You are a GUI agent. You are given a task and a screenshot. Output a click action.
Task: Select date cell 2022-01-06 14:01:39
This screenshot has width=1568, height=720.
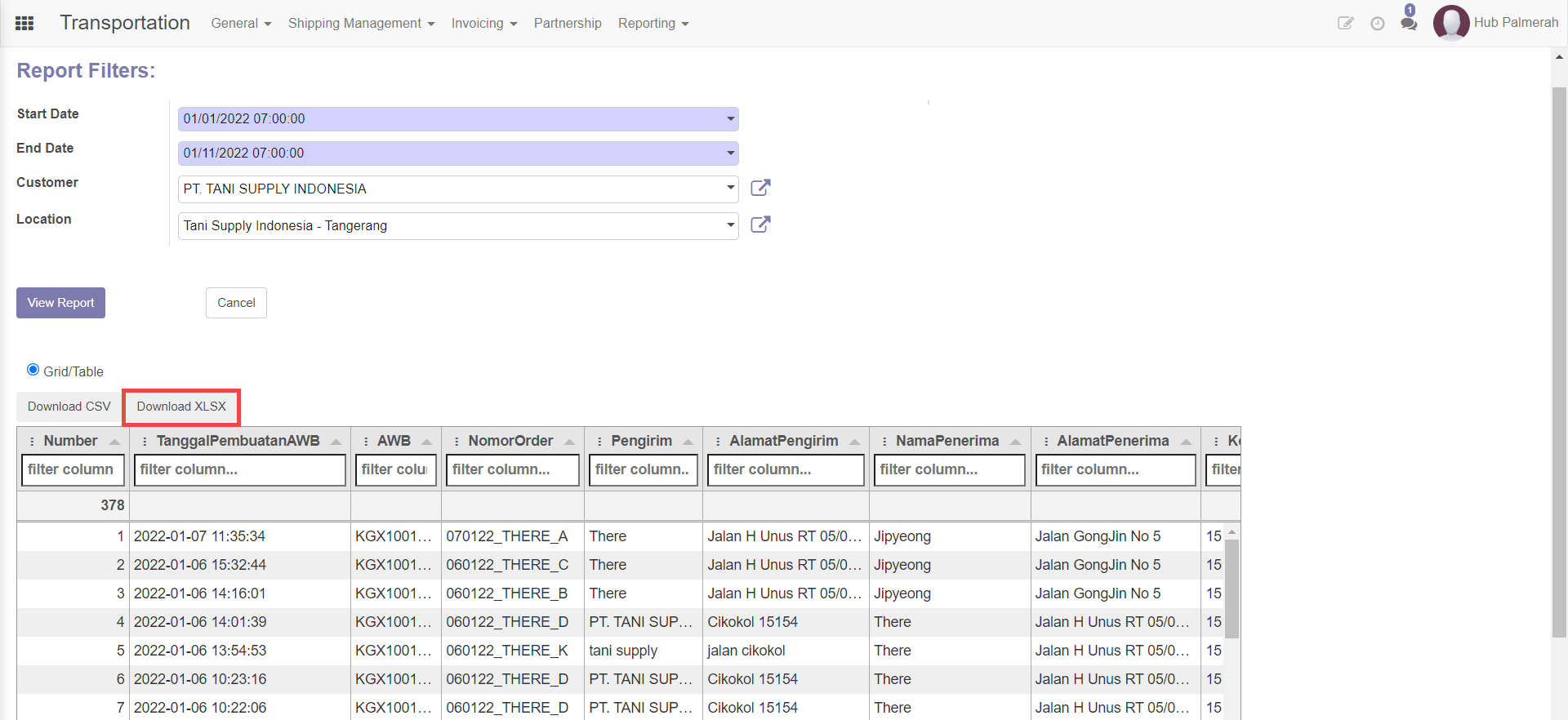(240, 622)
